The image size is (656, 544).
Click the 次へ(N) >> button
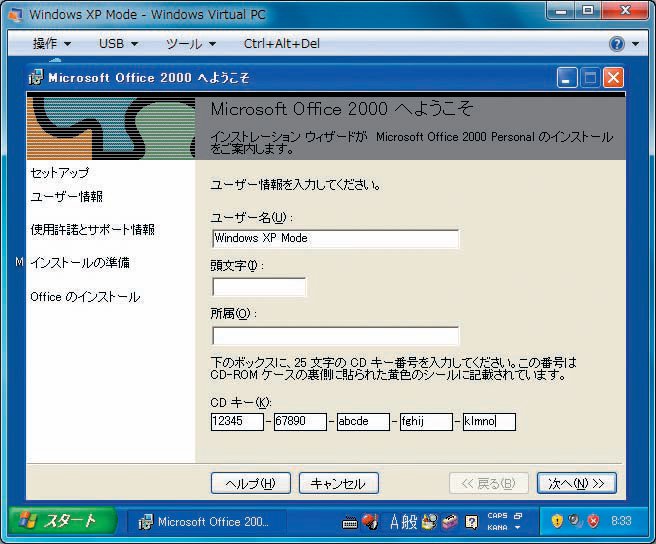point(577,483)
